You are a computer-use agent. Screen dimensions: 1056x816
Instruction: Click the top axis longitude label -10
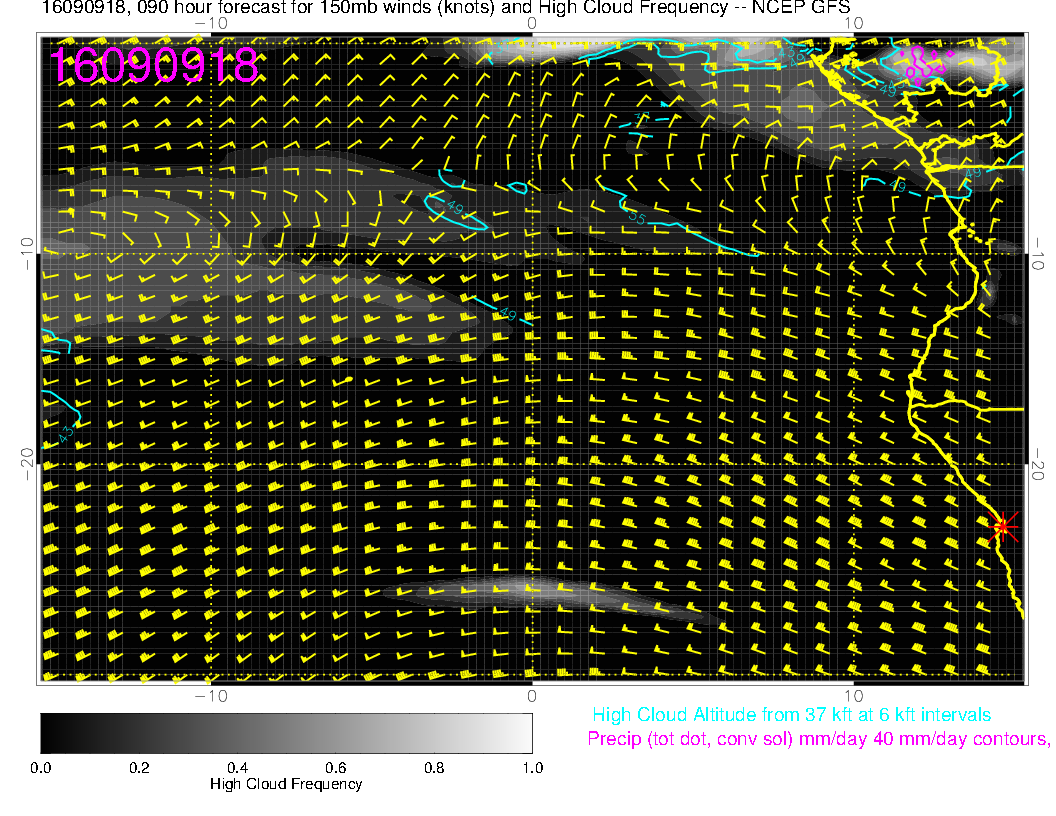[x=211, y=23]
